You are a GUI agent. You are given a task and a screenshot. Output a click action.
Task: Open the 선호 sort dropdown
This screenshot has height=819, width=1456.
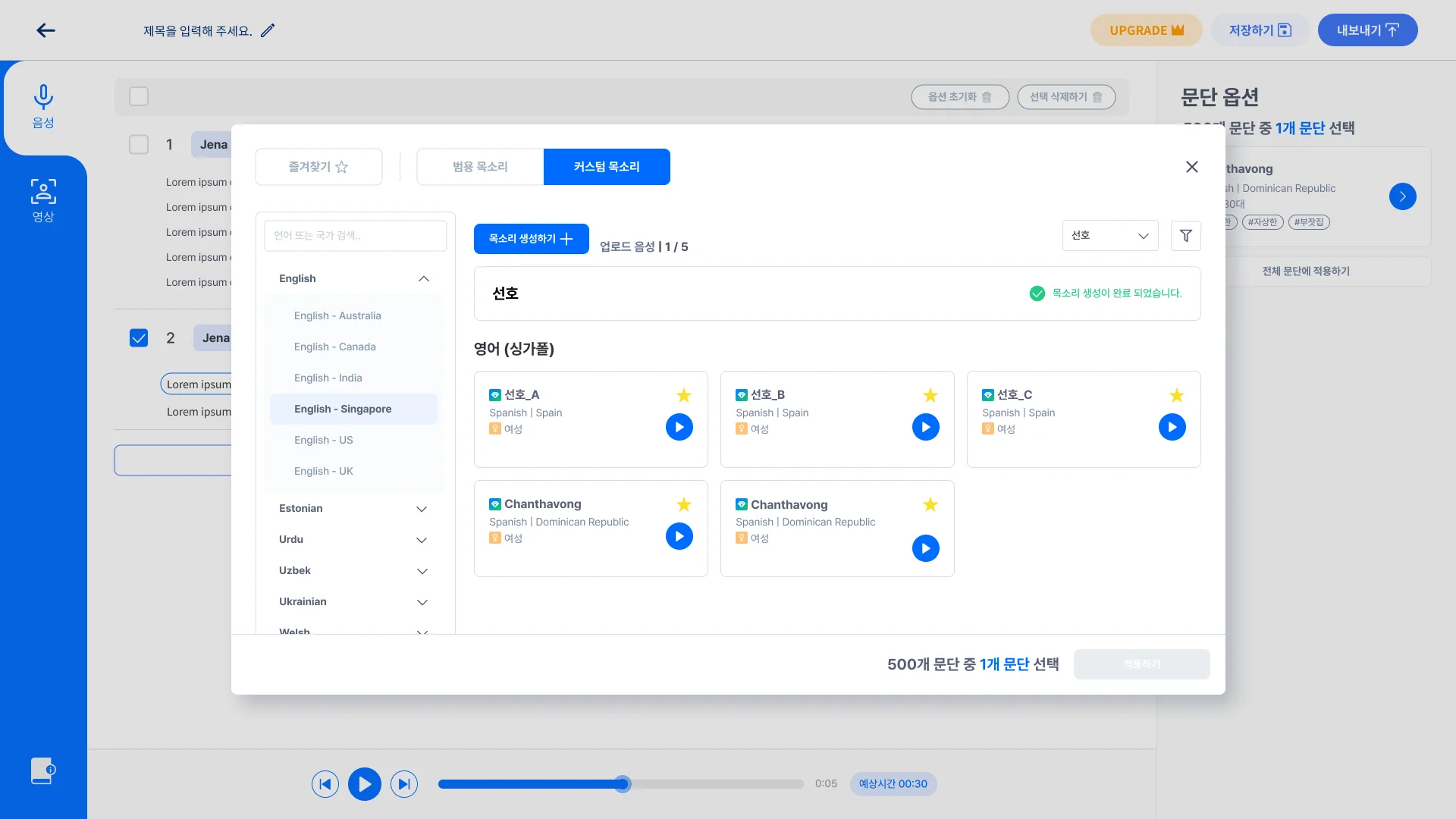1109,236
